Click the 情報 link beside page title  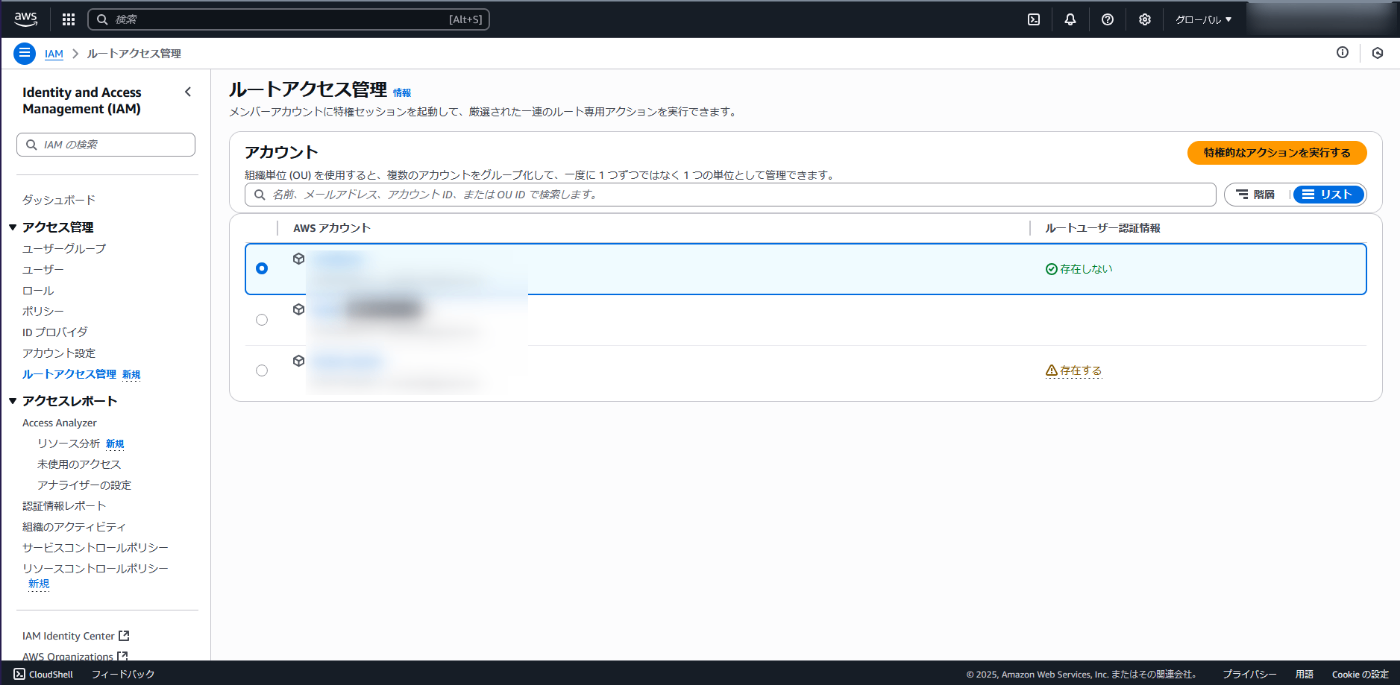pyautogui.click(x=402, y=93)
